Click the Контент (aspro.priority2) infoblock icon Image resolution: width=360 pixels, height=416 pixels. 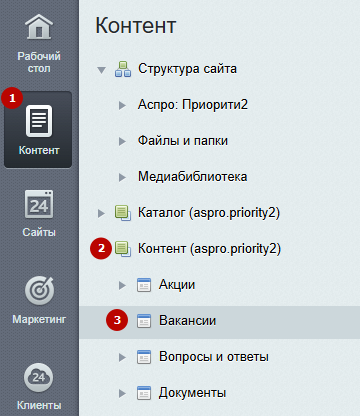[x=123, y=249]
